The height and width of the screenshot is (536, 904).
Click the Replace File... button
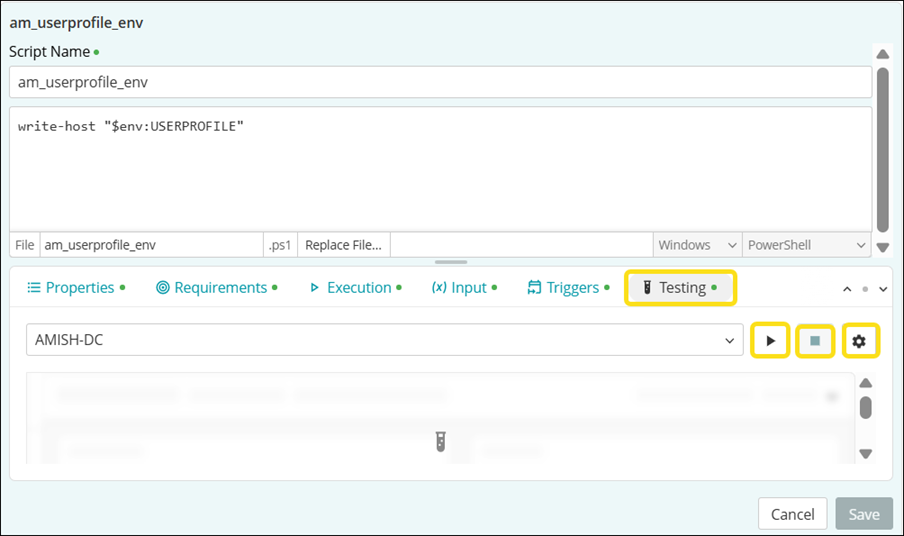343,245
